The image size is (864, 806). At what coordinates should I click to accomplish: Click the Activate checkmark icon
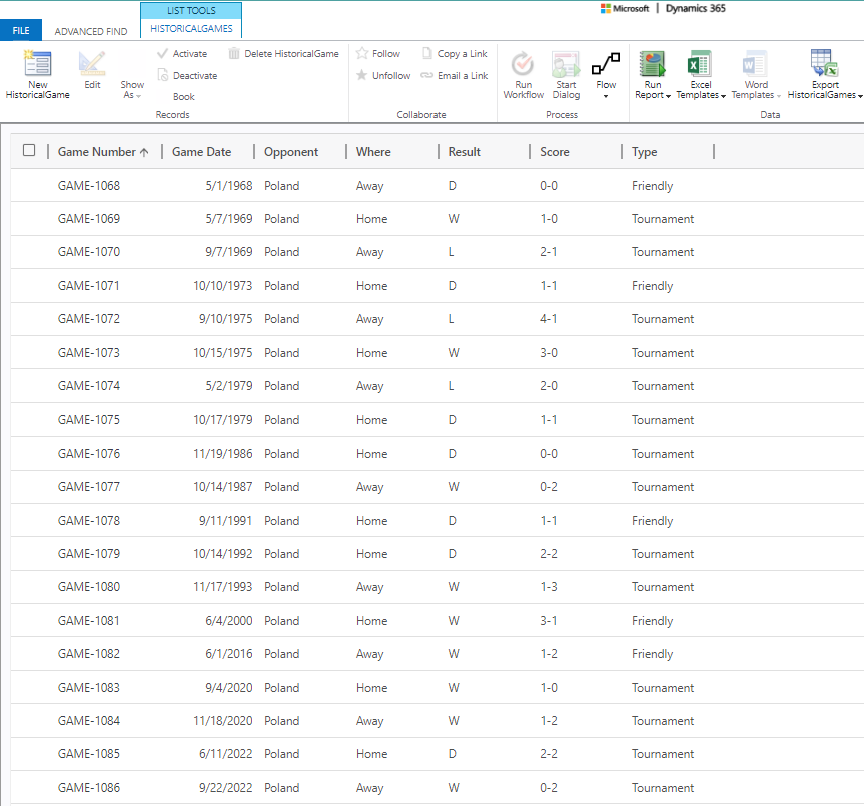[162, 53]
